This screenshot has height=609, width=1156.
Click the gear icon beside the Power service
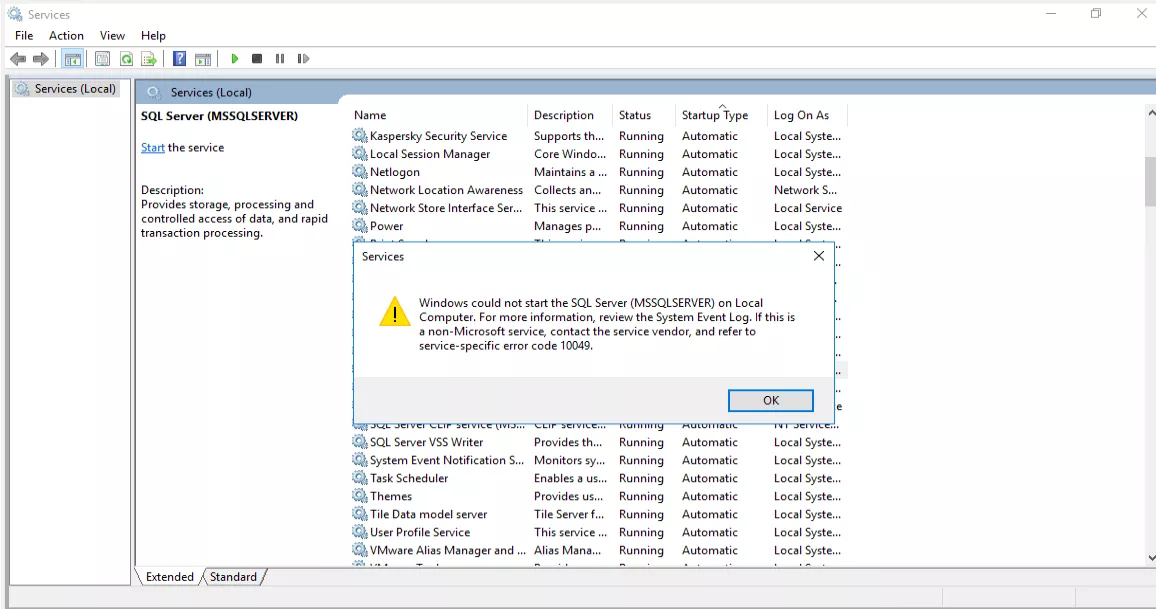tap(360, 226)
